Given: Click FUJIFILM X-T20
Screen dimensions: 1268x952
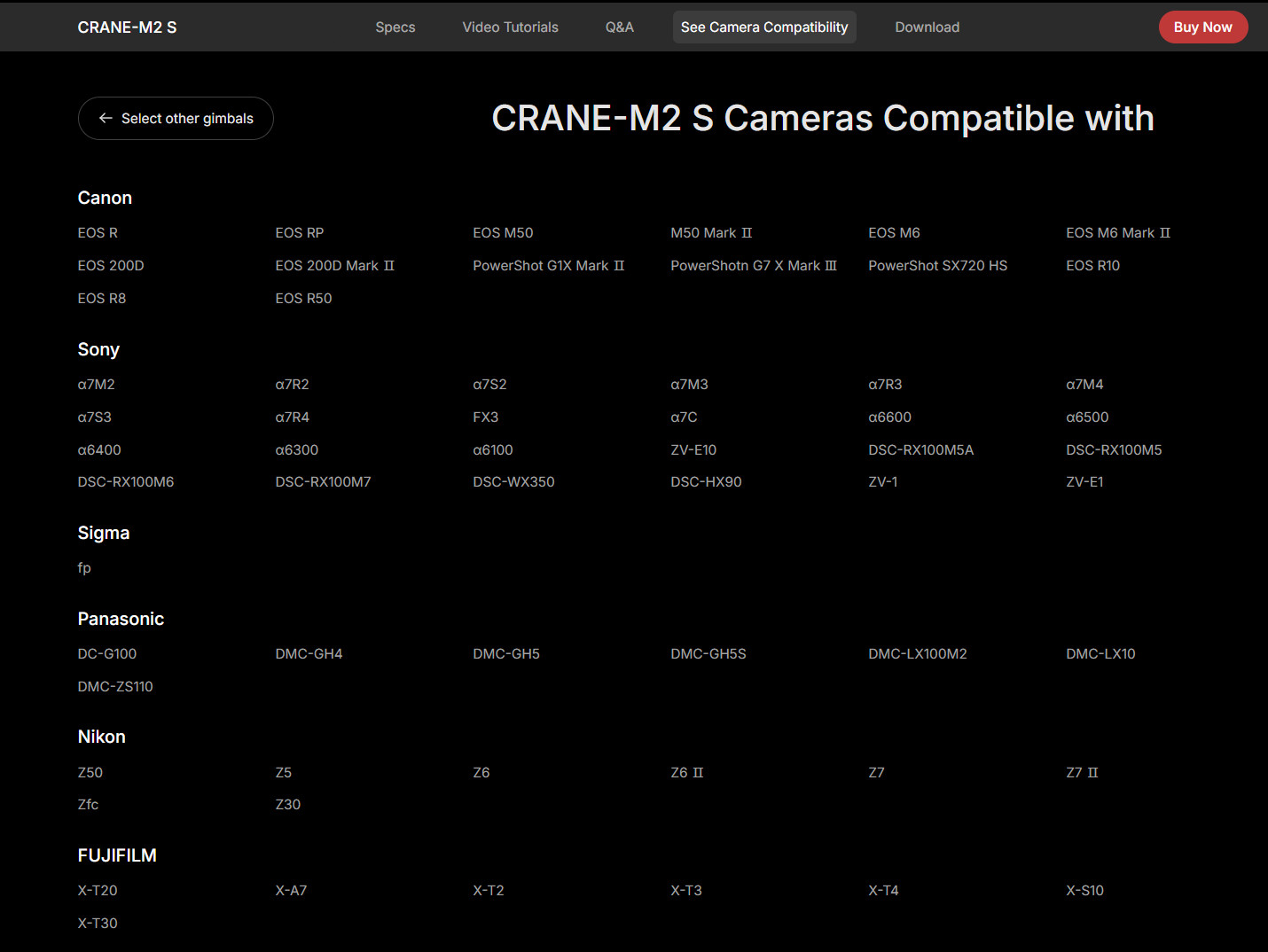Looking at the screenshot, I should pos(98,891).
